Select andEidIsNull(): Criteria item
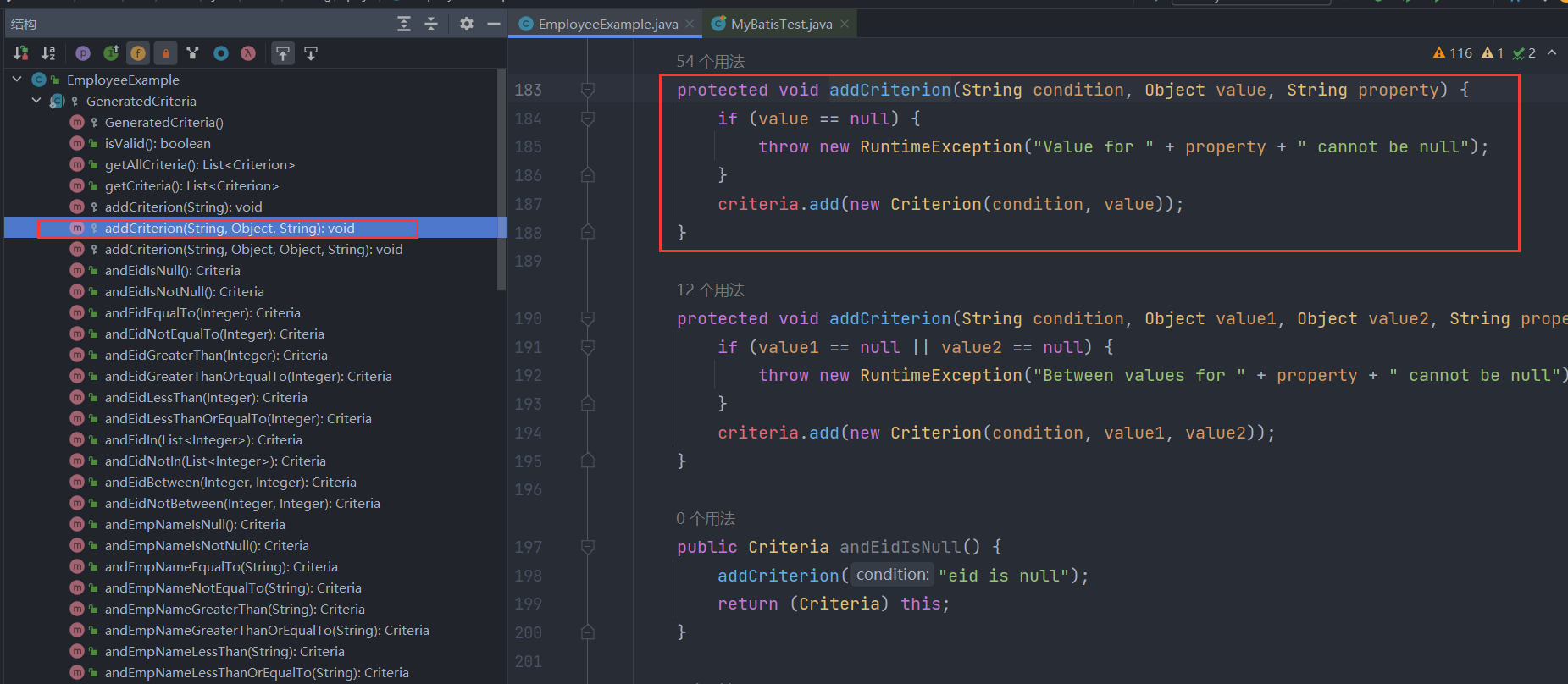The image size is (1568, 684). point(172,270)
